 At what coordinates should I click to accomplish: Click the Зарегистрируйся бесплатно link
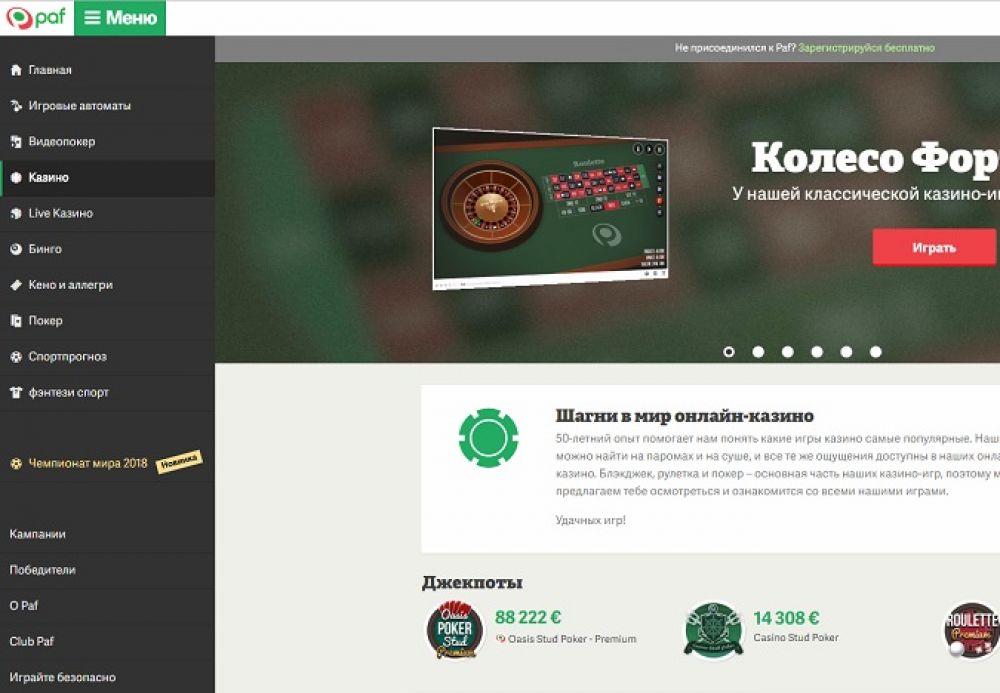[x=866, y=48]
